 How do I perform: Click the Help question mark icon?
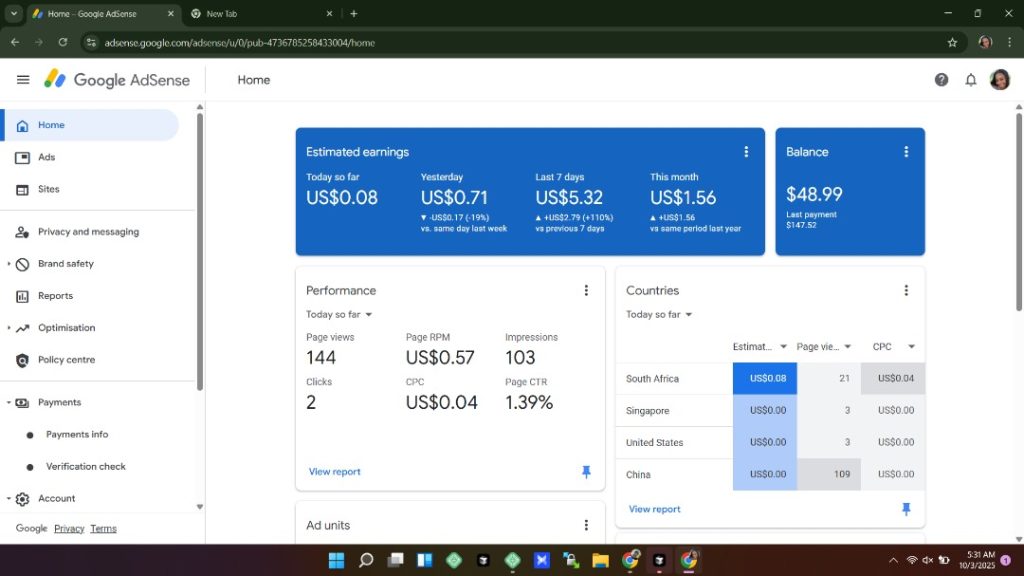[941, 80]
